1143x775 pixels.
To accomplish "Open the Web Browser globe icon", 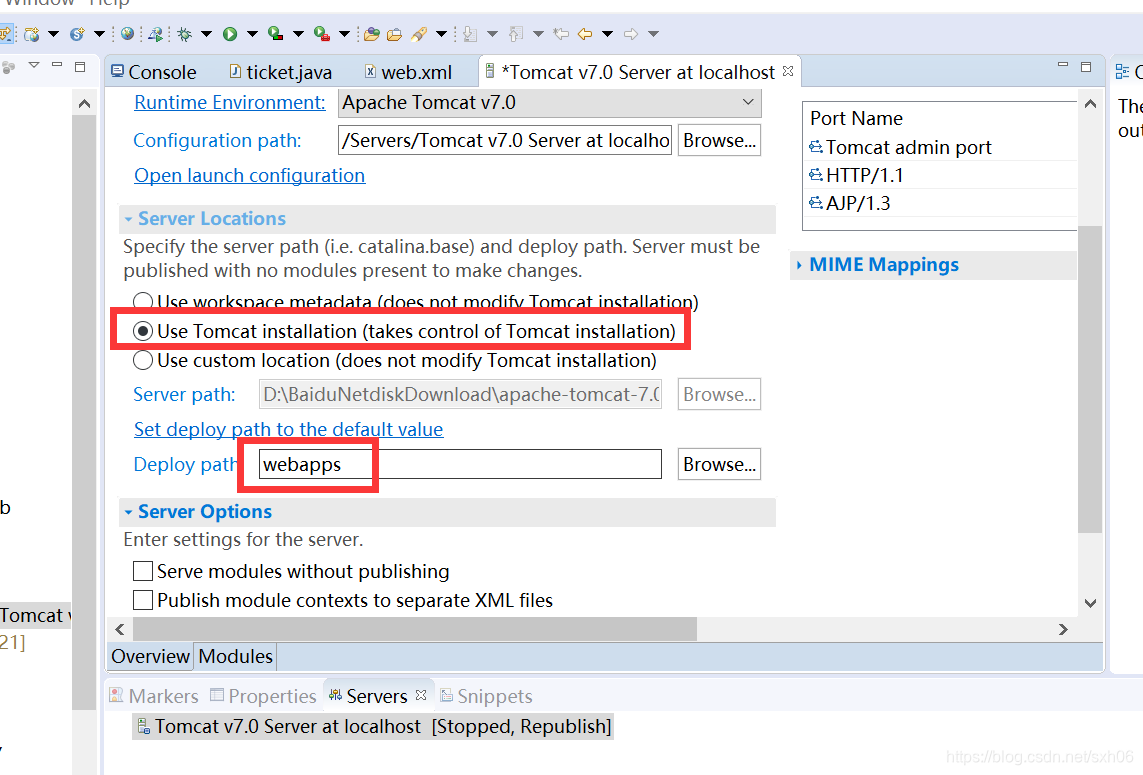I will tap(128, 34).
